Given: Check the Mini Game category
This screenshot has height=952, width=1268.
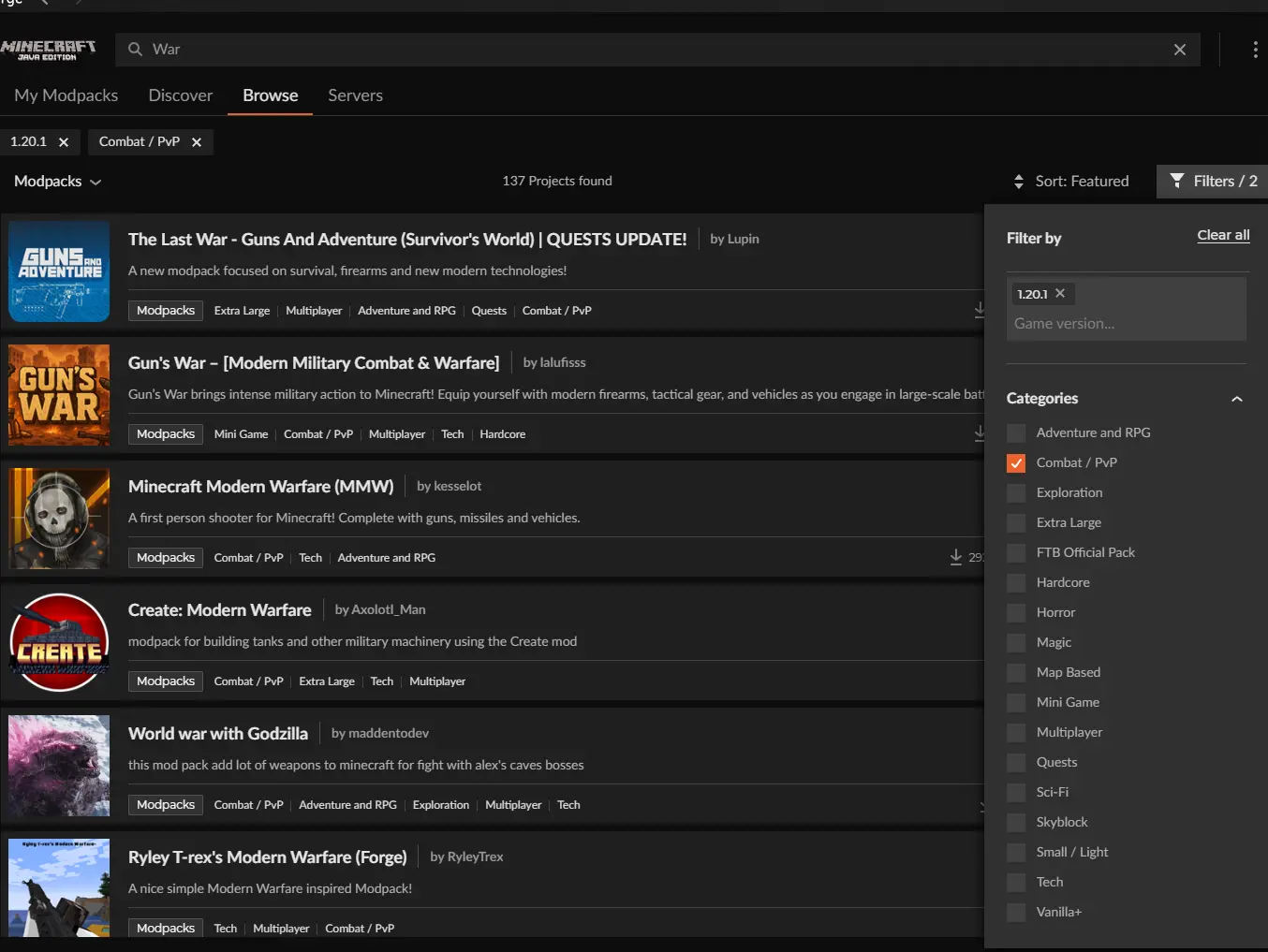Looking at the screenshot, I should coord(1016,702).
